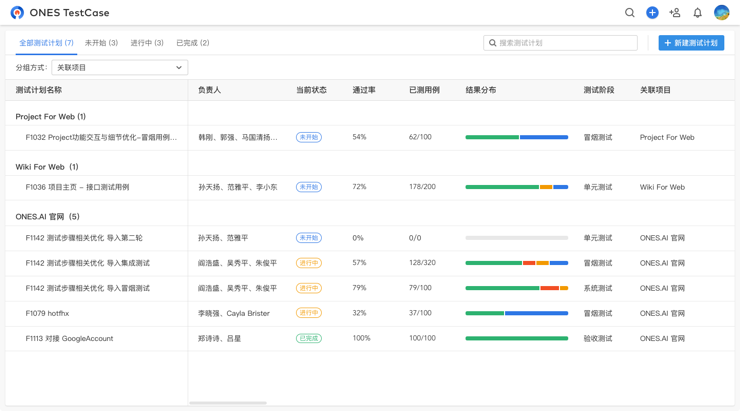Click the 已完成 status badge on F1113
The height and width of the screenshot is (411, 740).
click(308, 338)
